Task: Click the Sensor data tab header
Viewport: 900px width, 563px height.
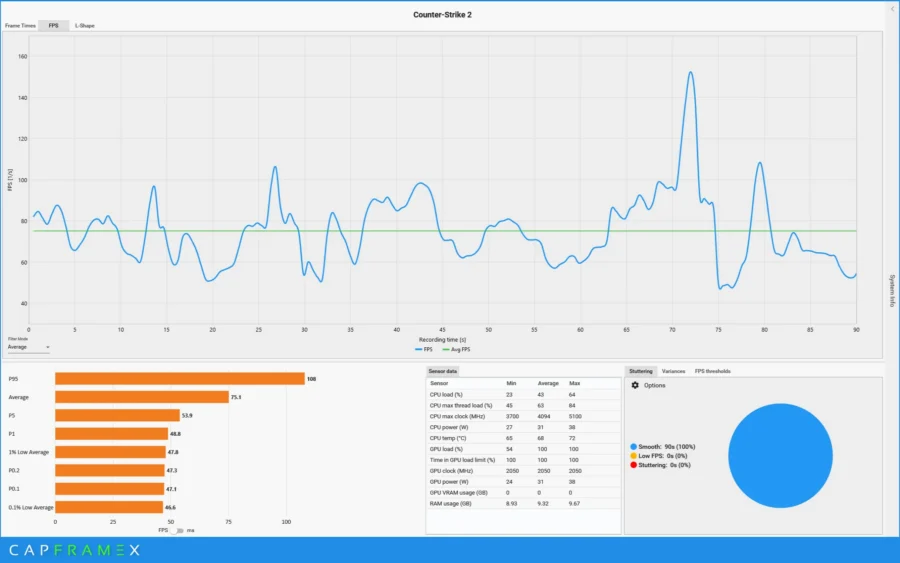Action: tap(442, 371)
